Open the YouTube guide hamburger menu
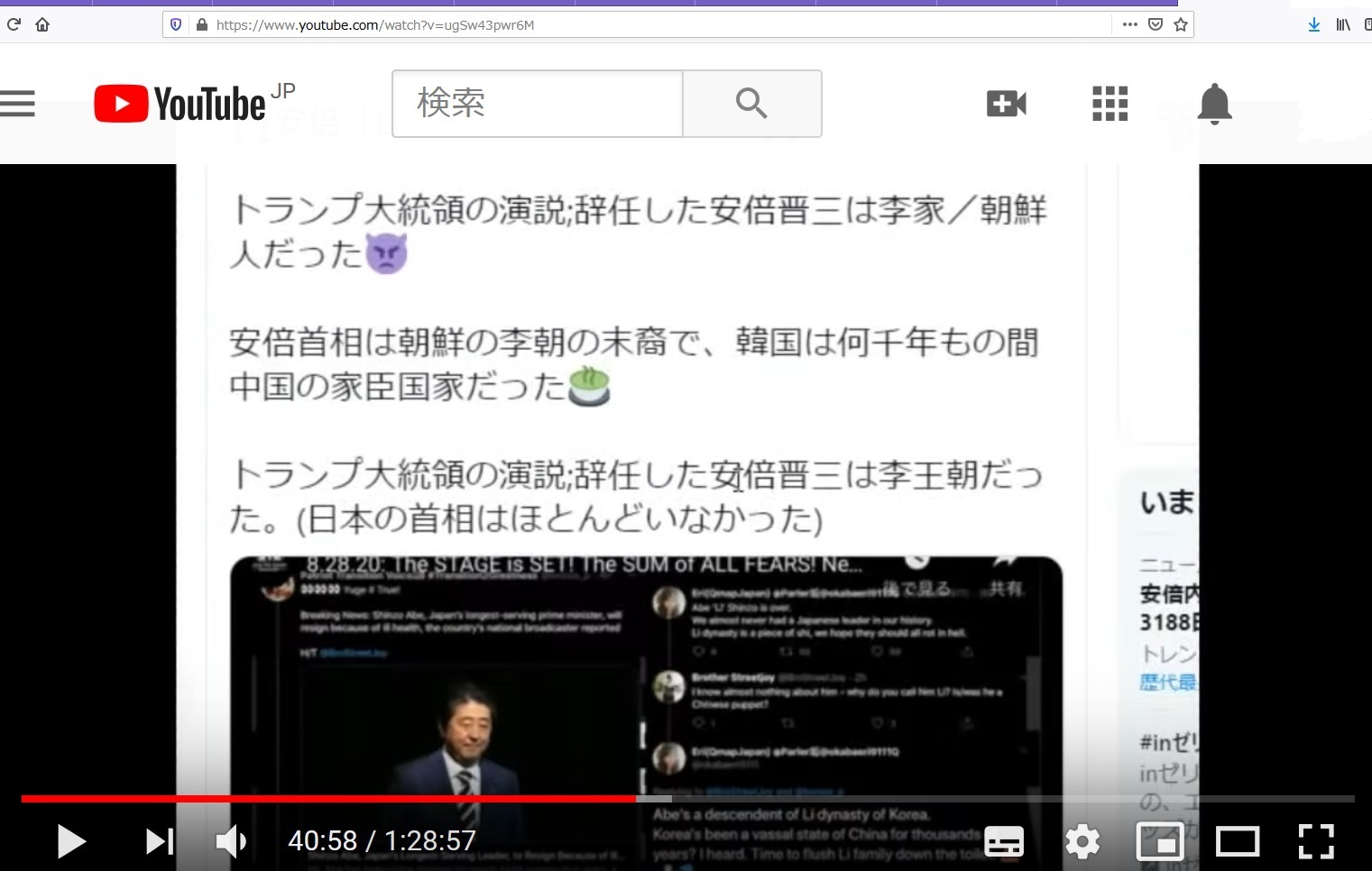Screen dimensions: 1372x871 point(17,104)
